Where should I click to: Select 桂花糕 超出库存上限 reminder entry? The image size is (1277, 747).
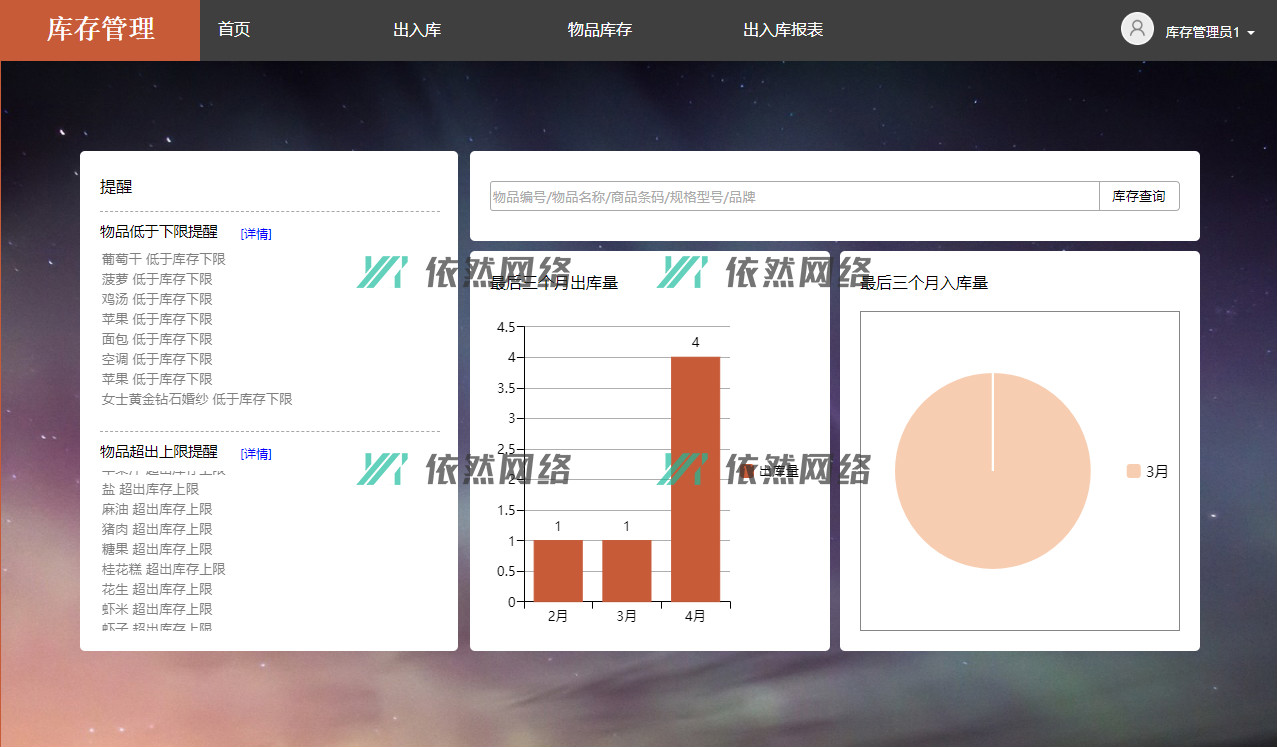(163, 569)
